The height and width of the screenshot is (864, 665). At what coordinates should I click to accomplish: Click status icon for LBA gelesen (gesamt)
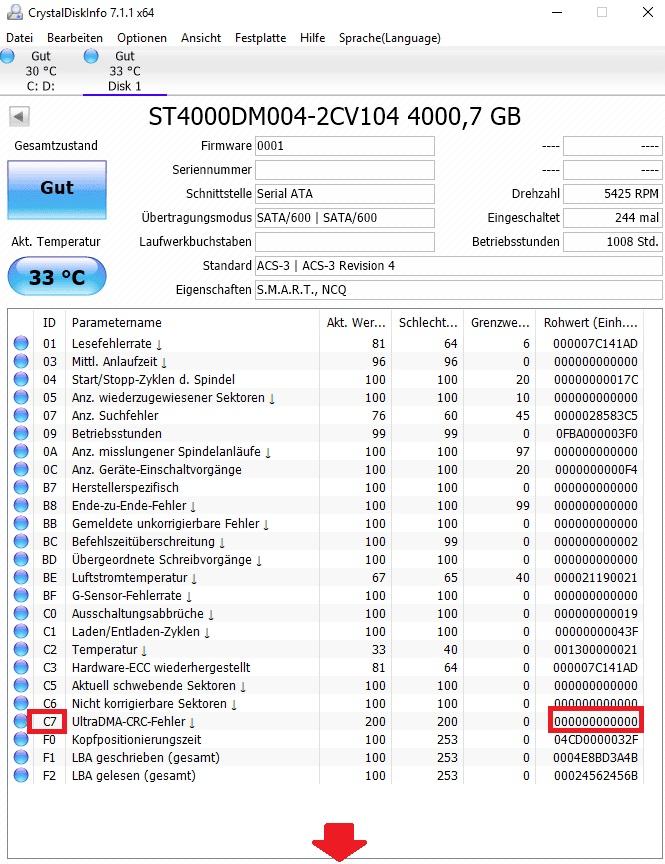pyautogui.click(x=21, y=775)
